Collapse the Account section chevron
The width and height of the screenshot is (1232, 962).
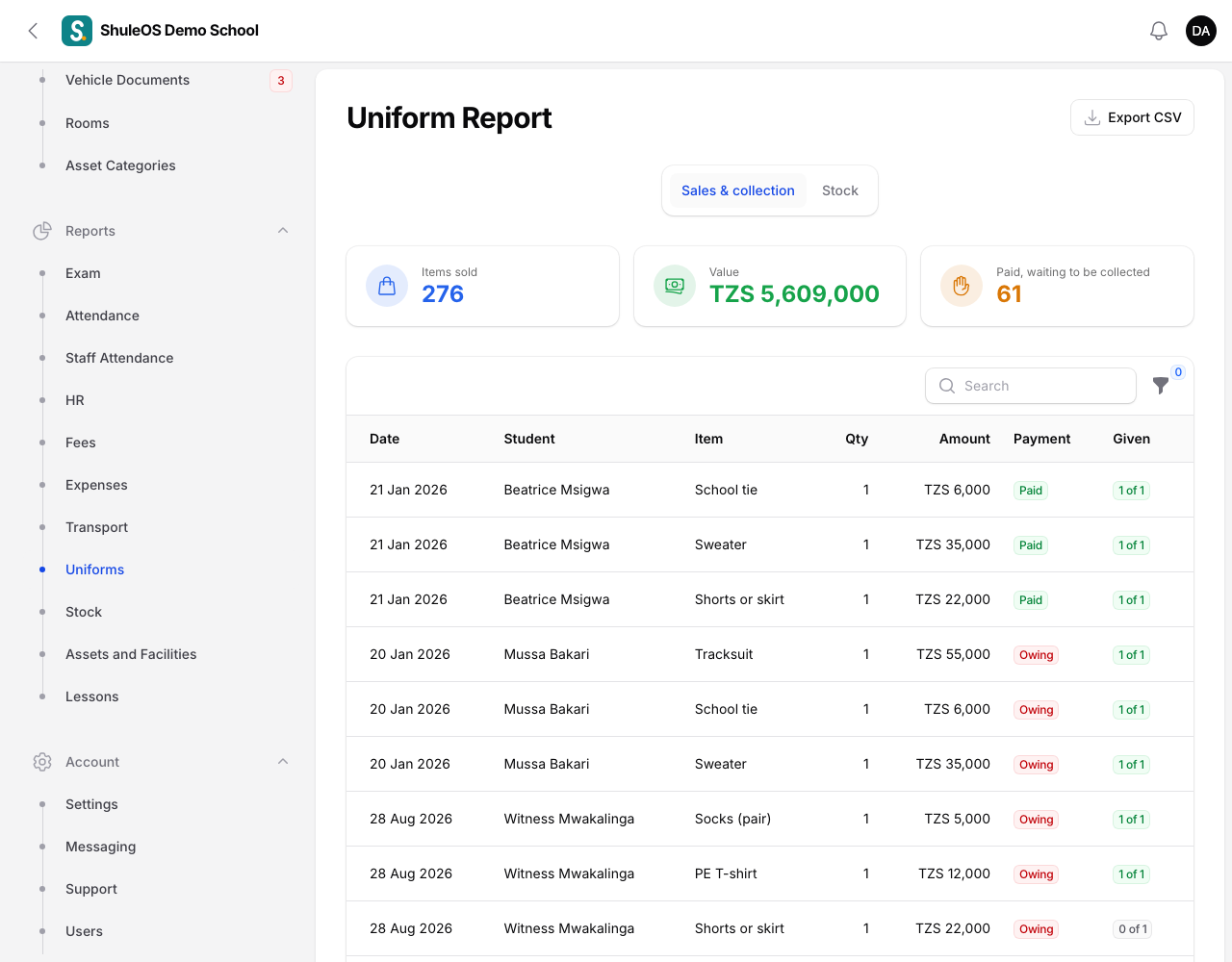pyautogui.click(x=283, y=762)
